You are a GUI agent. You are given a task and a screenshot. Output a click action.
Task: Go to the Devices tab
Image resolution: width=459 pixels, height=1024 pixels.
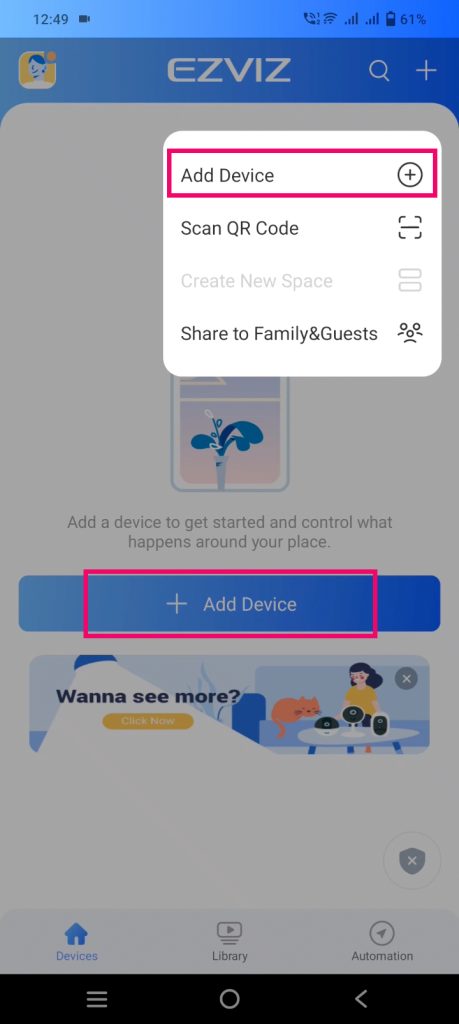[76, 941]
